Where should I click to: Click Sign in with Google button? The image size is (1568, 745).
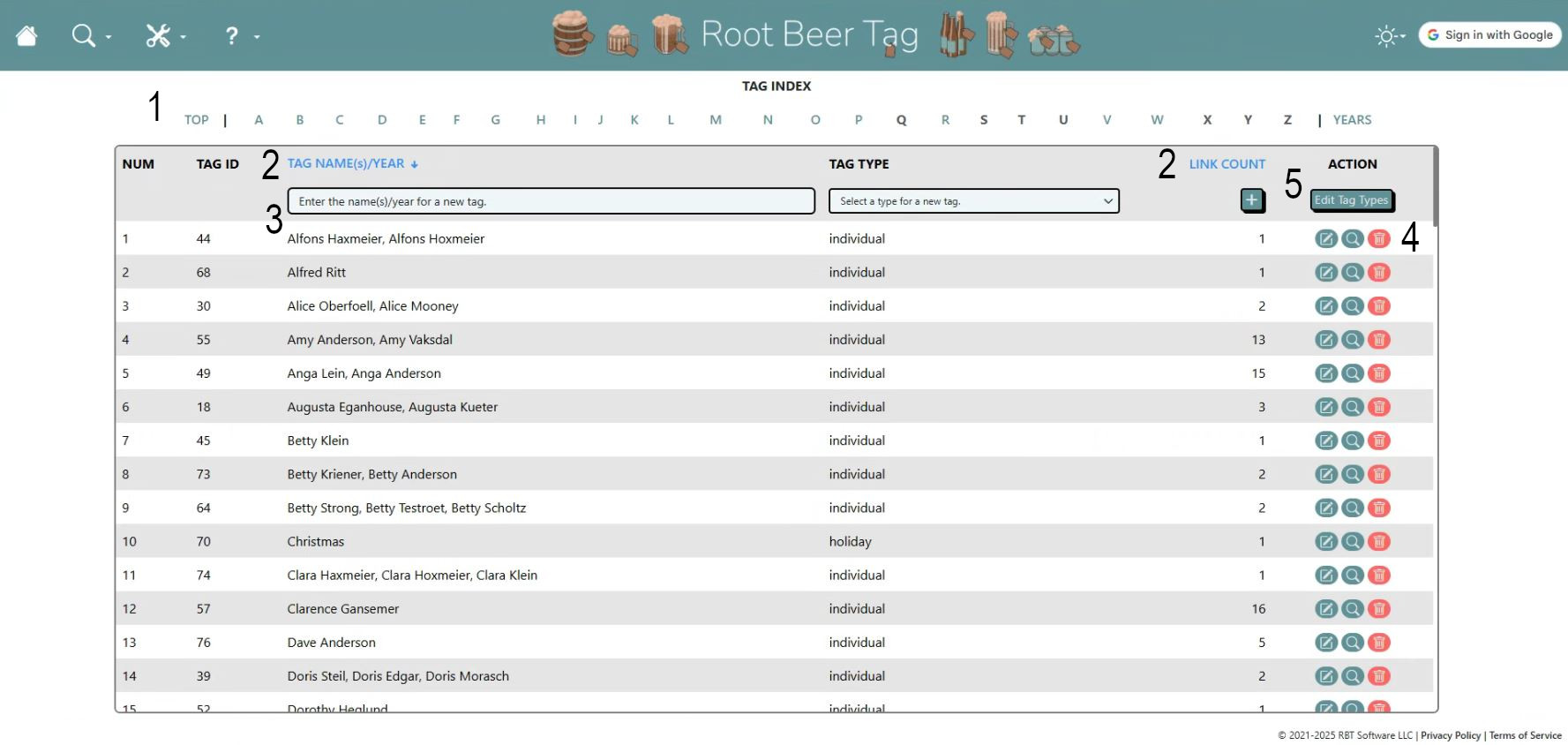(x=1489, y=35)
